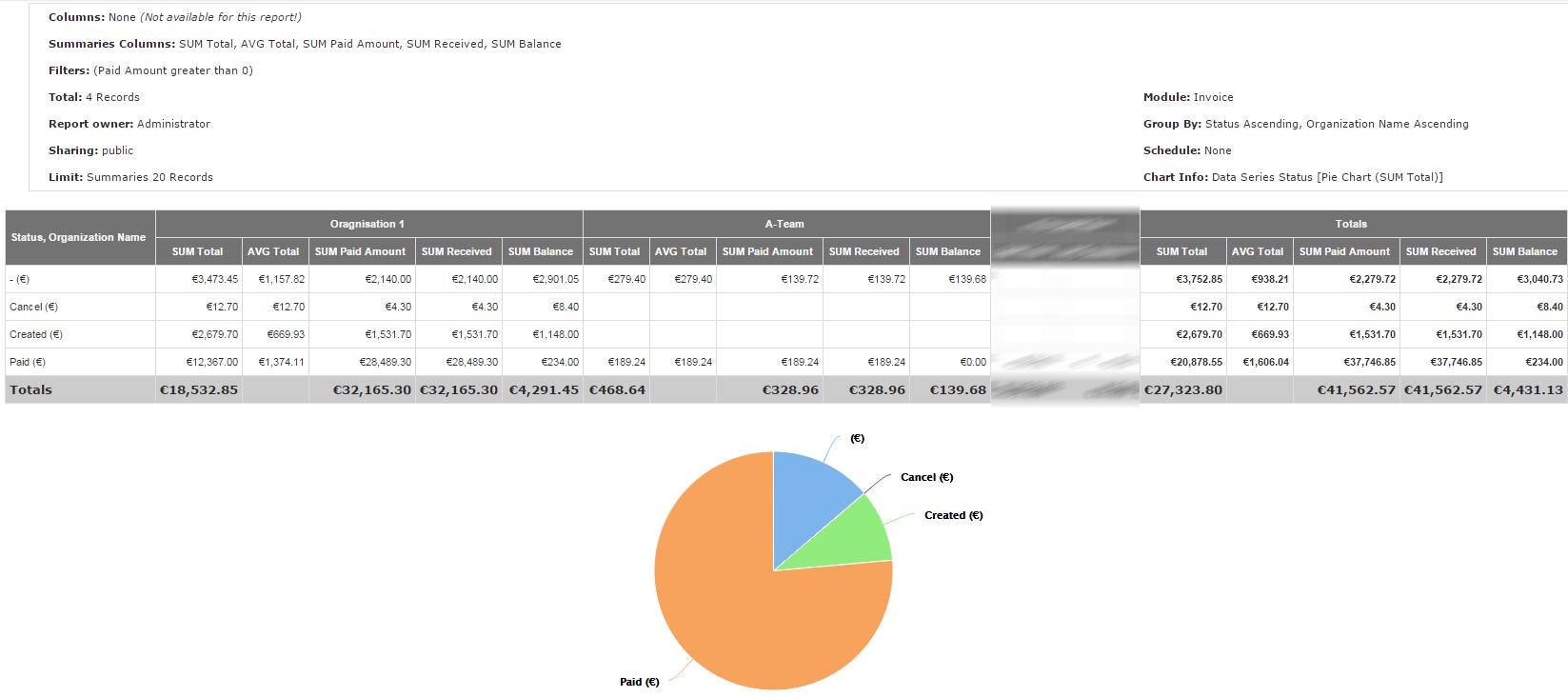Click SUM Balance header under Totals group
This screenshot has height=697, width=1568.
tap(1524, 251)
